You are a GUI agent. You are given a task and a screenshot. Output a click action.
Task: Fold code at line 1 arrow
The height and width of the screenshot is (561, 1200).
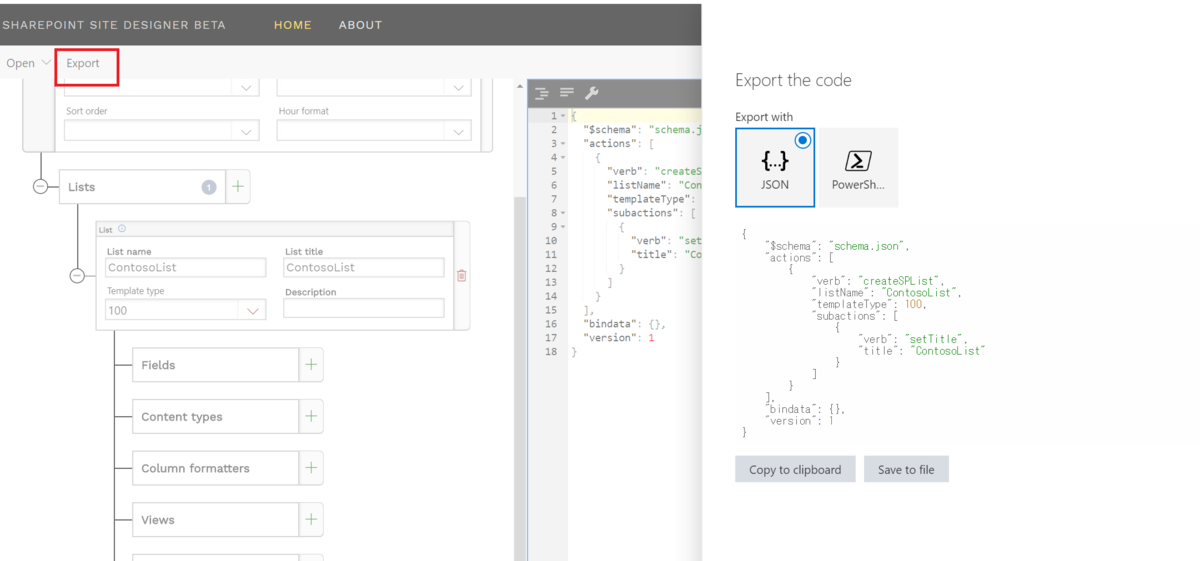click(563, 116)
